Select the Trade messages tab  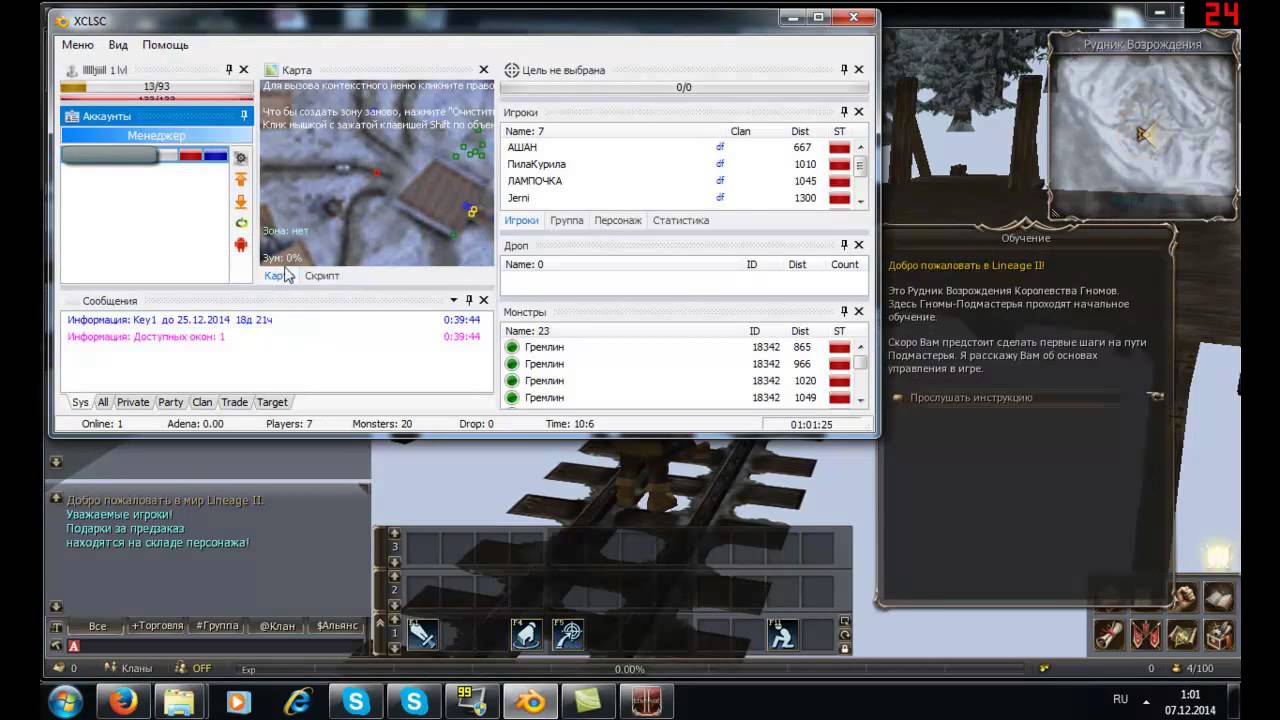click(234, 402)
